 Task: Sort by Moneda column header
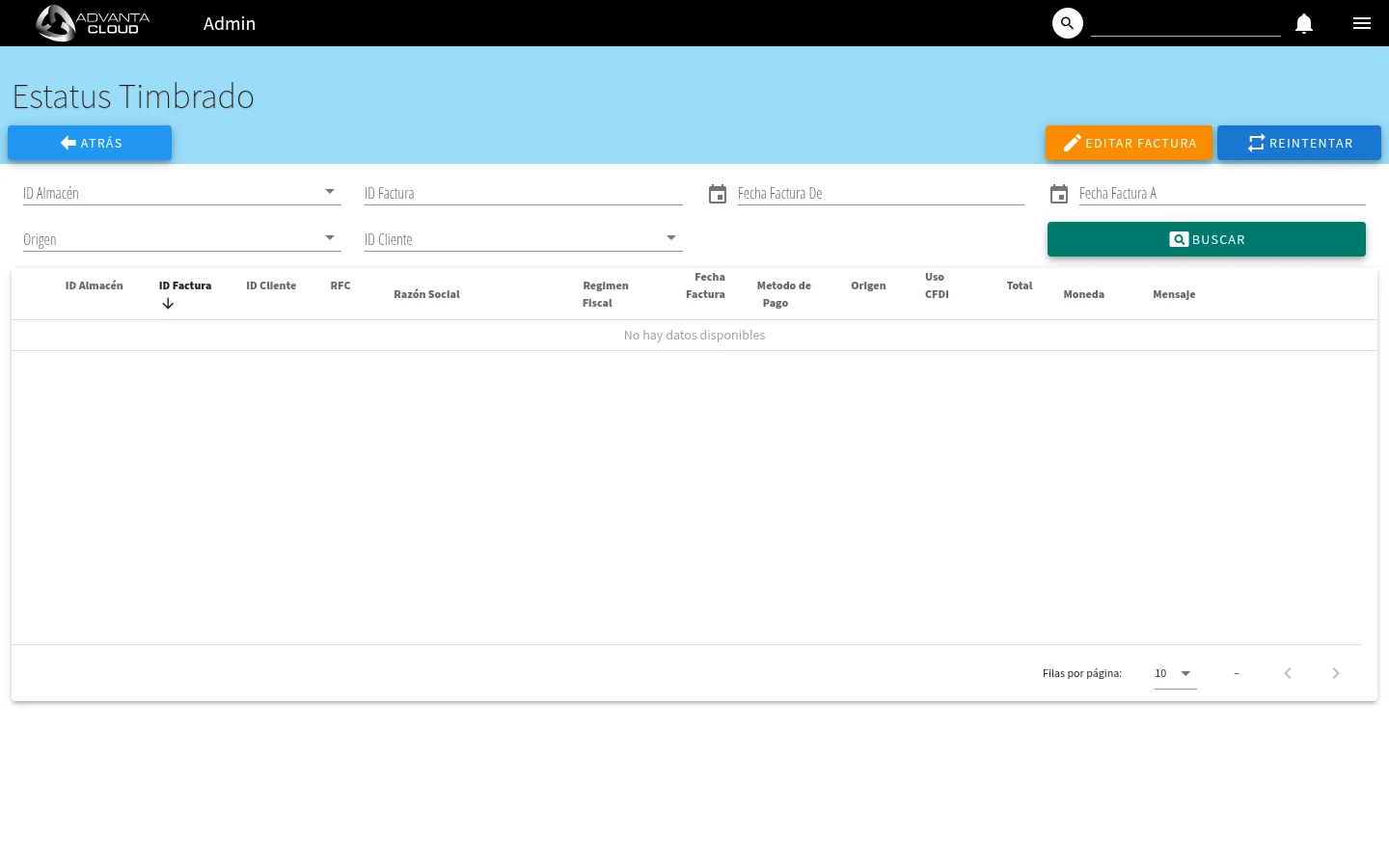1084,294
